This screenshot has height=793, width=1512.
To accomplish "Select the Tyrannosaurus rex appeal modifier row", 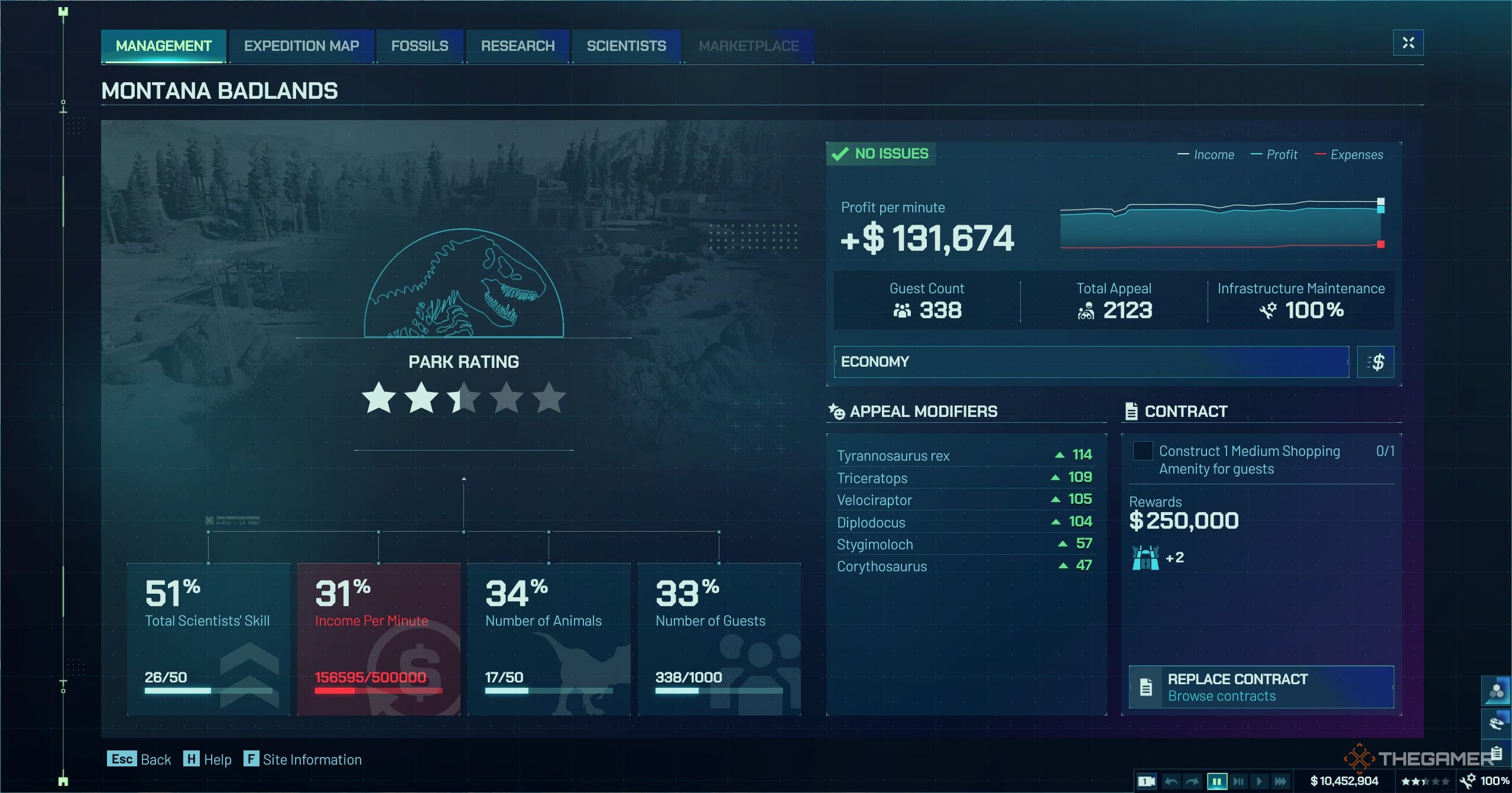I will tap(963, 455).
